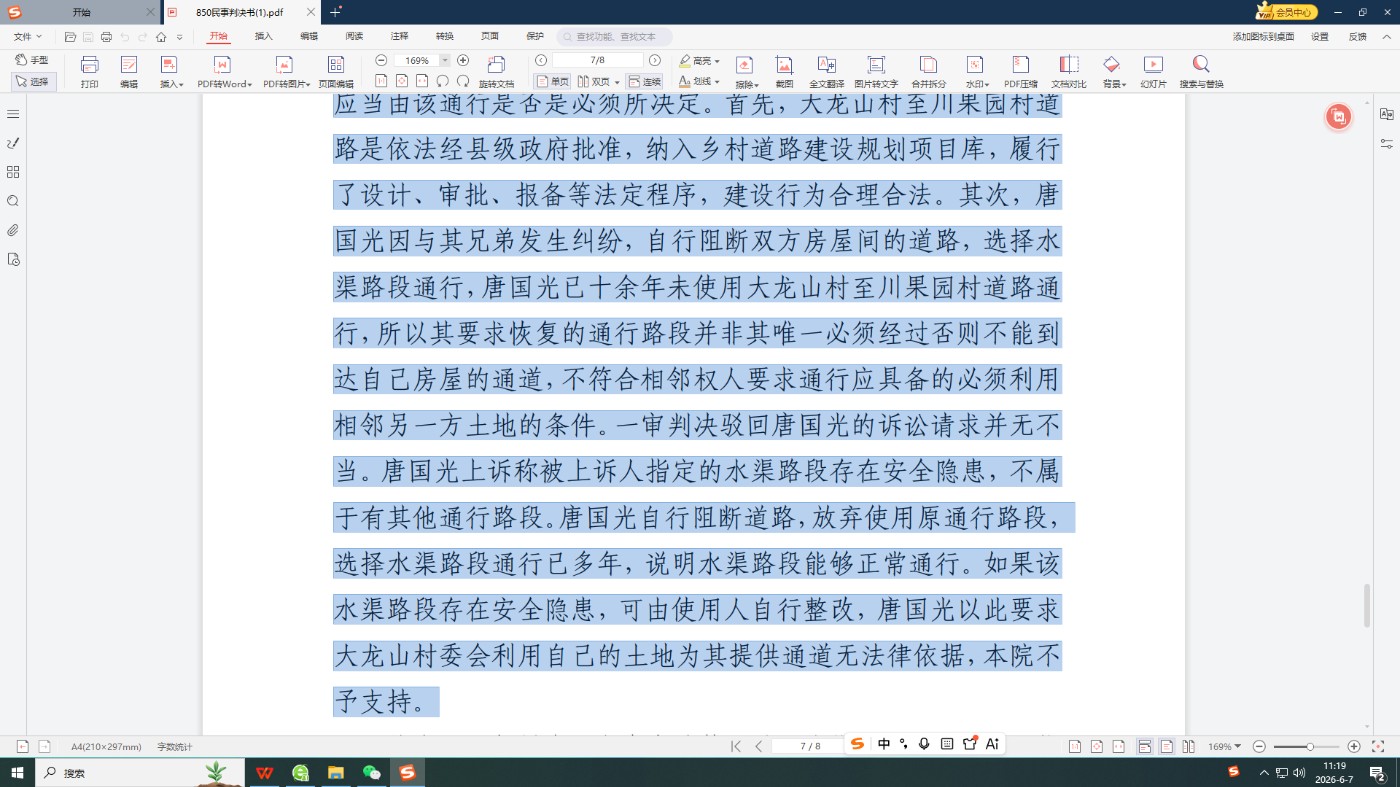Open the thumbnails panel in left sidebar
The width and height of the screenshot is (1400, 787).
tap(13, 172)
